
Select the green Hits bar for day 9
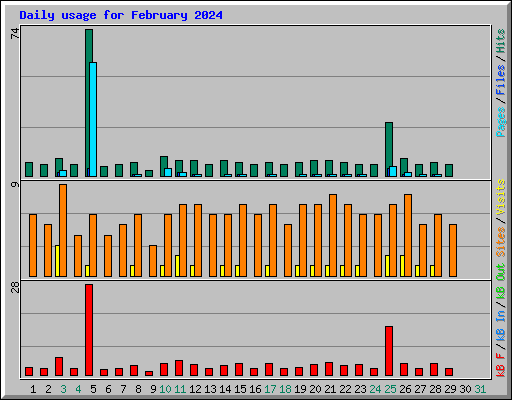[149, 173]
